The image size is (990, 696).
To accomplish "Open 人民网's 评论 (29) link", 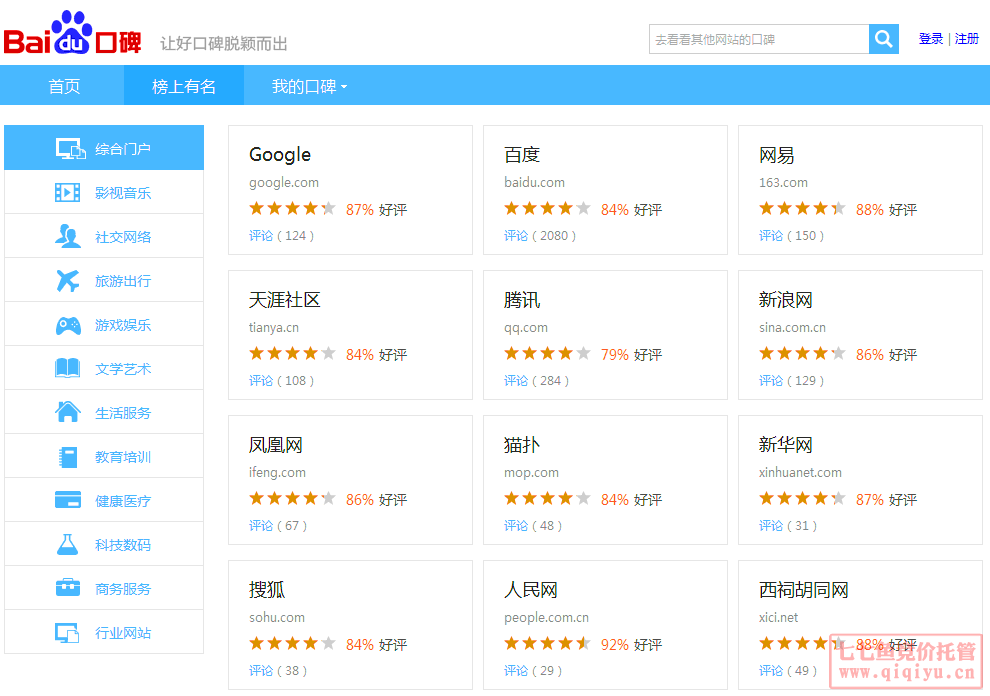I will point(532,671).
